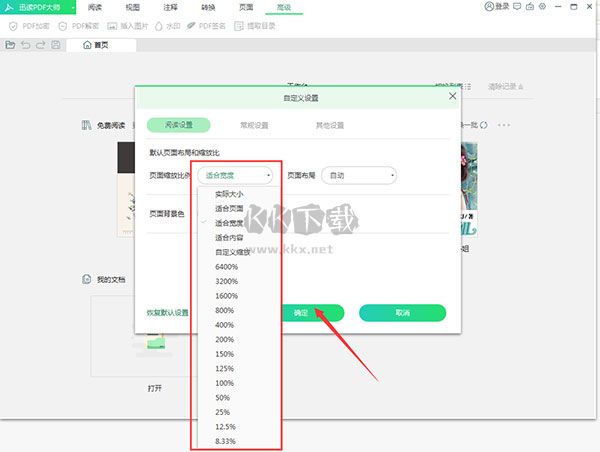Switch to the 转换 tab
The height and width of the screenshot is (452, 600).
coord(208,7)
